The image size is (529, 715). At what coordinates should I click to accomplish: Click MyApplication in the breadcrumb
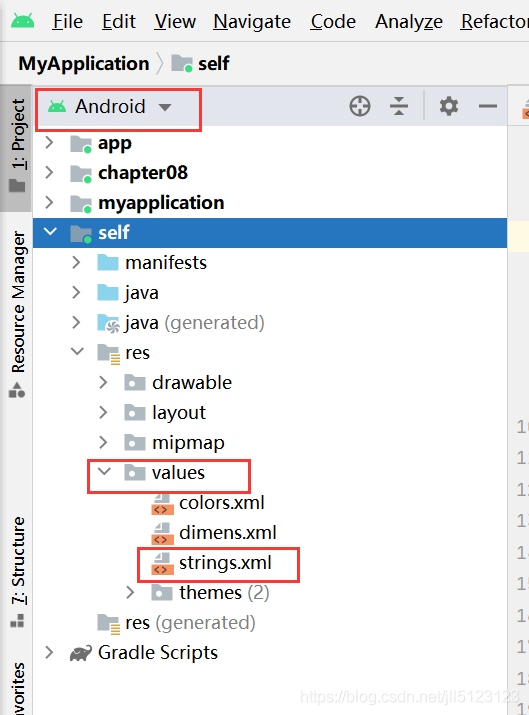[83, 63]
